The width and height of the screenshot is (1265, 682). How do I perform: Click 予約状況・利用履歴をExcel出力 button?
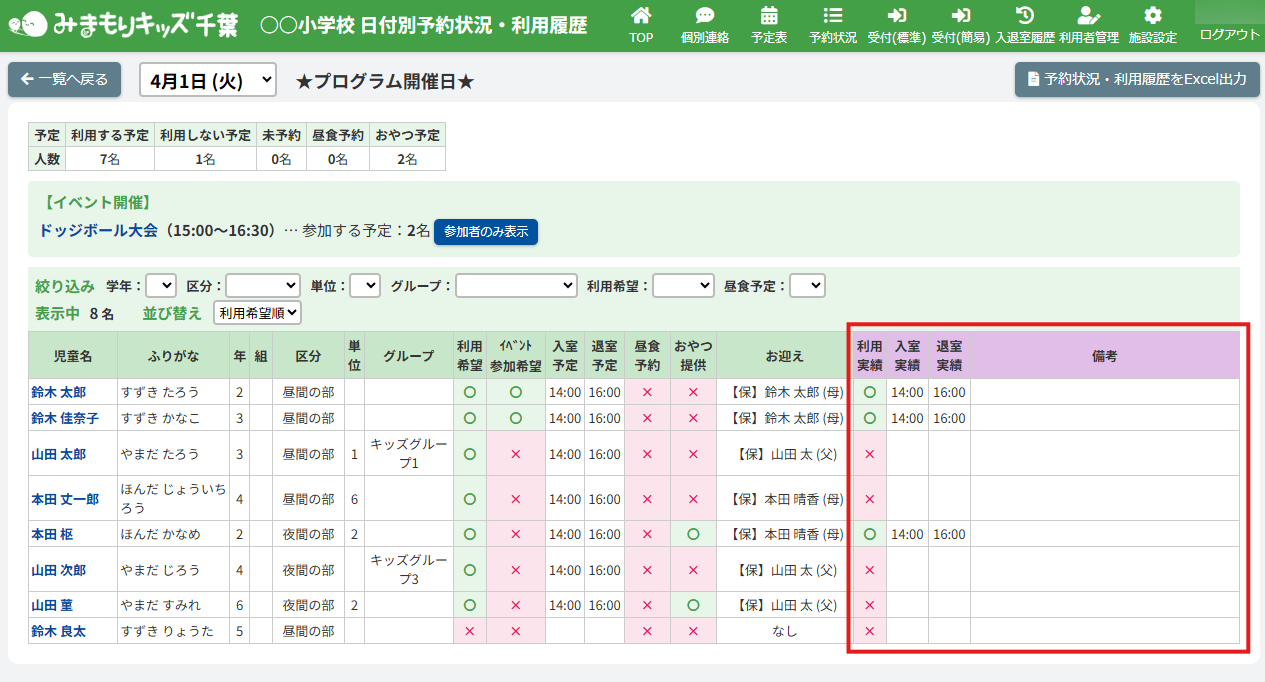(x=1136, y=80)
